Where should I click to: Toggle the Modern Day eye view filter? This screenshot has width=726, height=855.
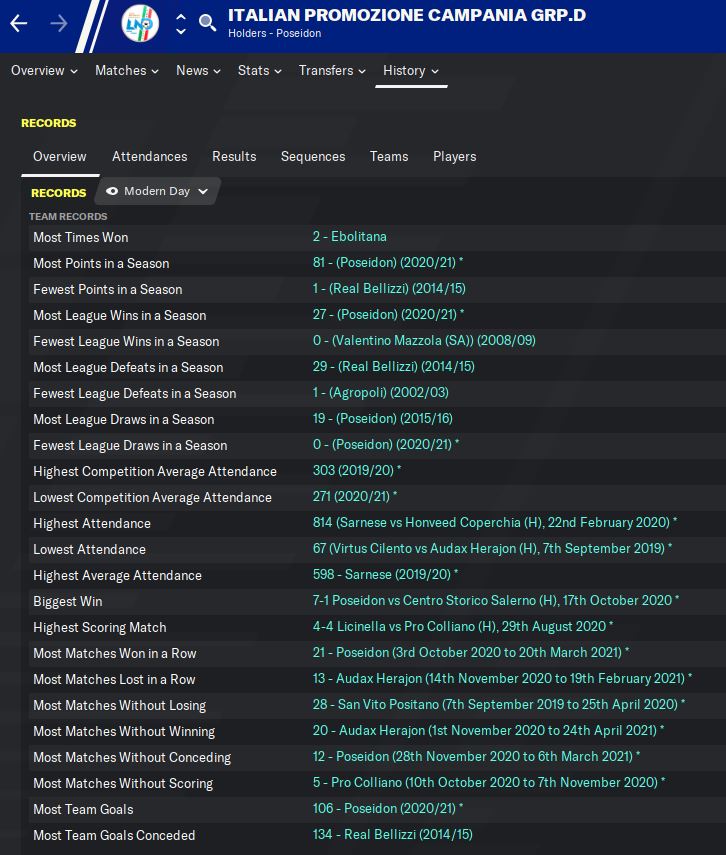[112, 191]
